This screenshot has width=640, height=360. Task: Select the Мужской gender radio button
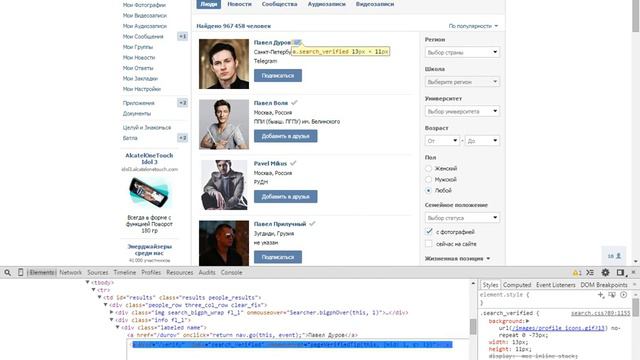point(428,179)
